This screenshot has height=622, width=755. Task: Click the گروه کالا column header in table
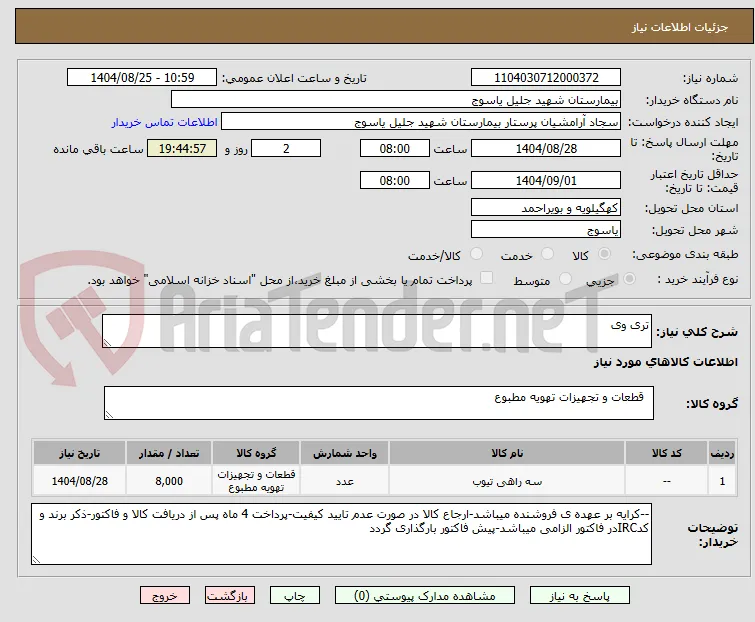pos(256,453)
